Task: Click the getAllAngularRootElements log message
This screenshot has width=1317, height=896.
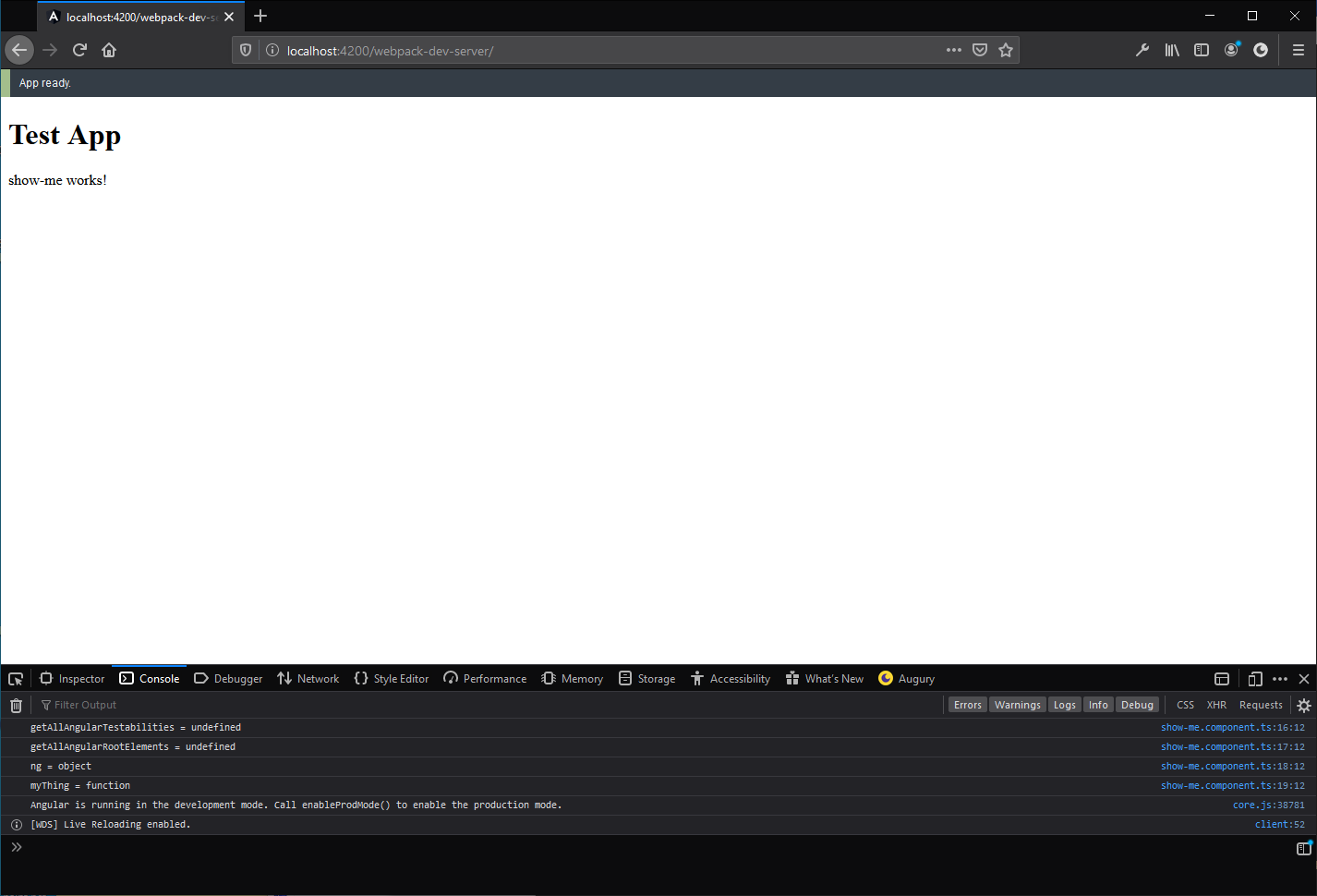Action: coord(133,747)
